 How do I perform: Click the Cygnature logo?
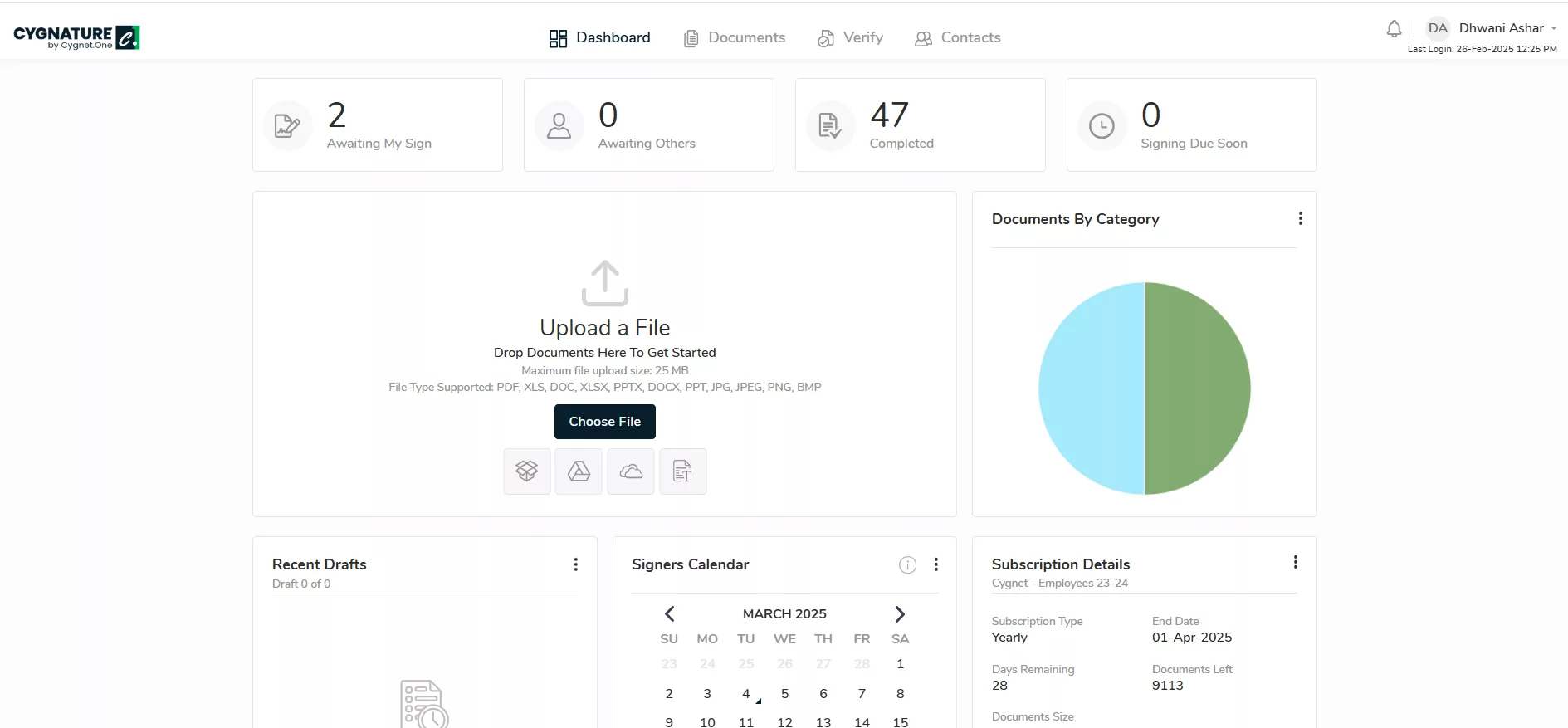click(x=76, y=37)
